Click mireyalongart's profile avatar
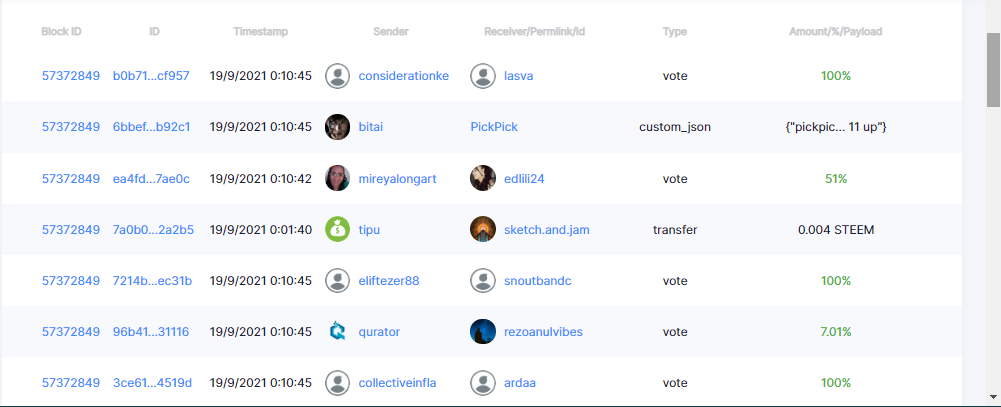1001x407 pixels. coord(338,178)
